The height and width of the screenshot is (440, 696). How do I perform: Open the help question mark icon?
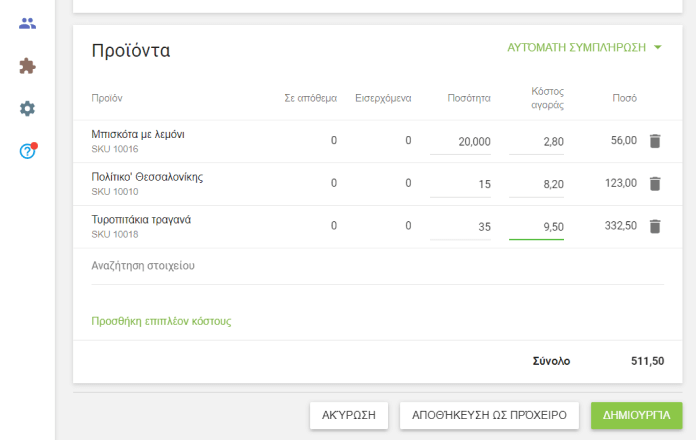click(28, 151)
